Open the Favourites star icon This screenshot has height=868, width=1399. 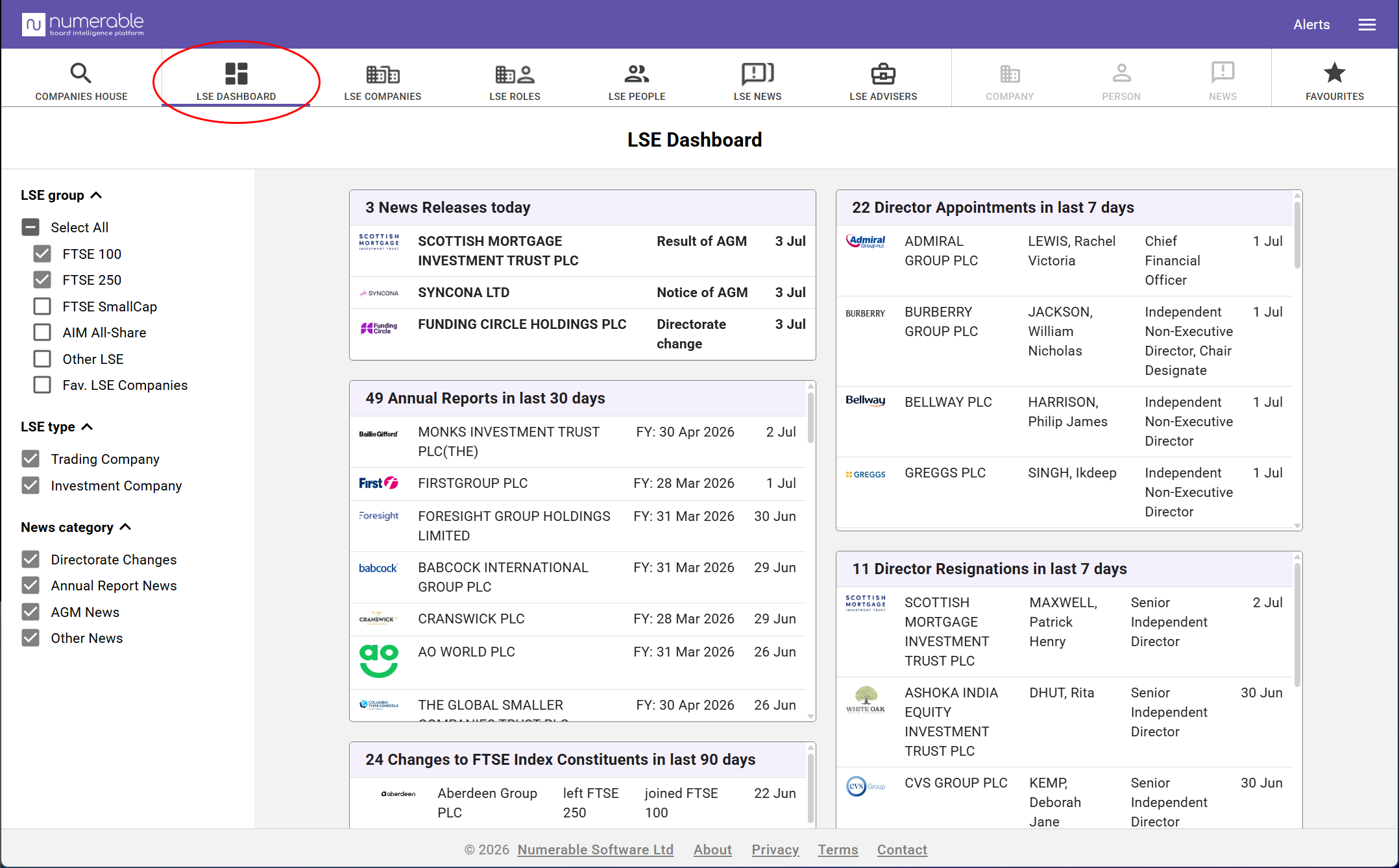click(x=1335, y=72)
